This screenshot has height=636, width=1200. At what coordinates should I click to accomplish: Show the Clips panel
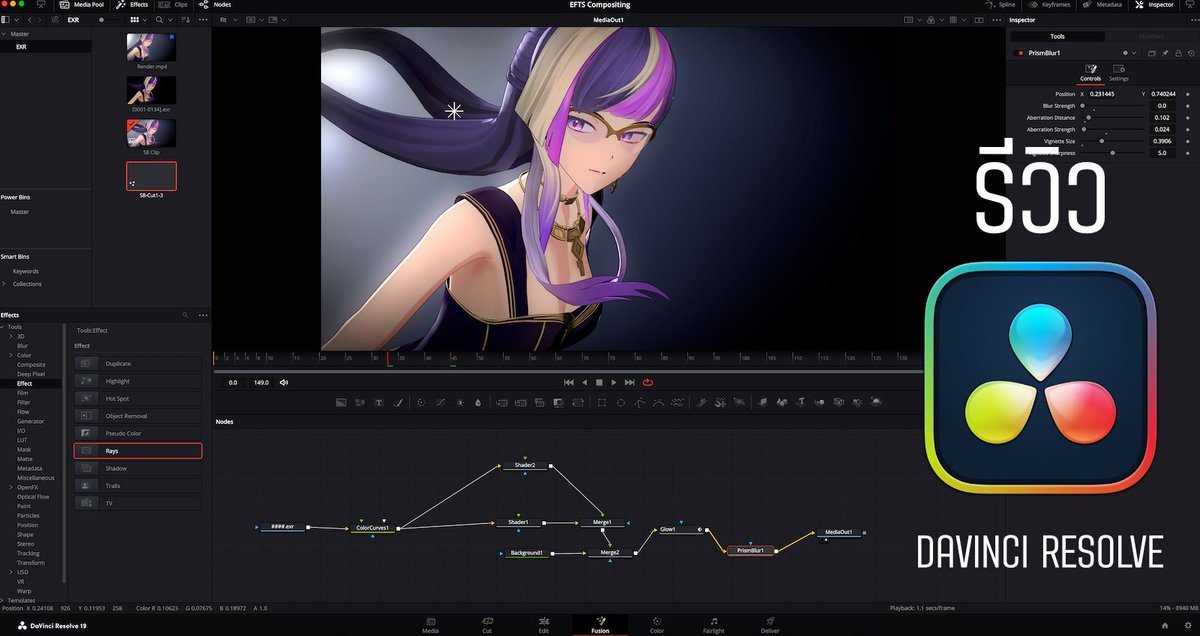click(x=173, y=5)
